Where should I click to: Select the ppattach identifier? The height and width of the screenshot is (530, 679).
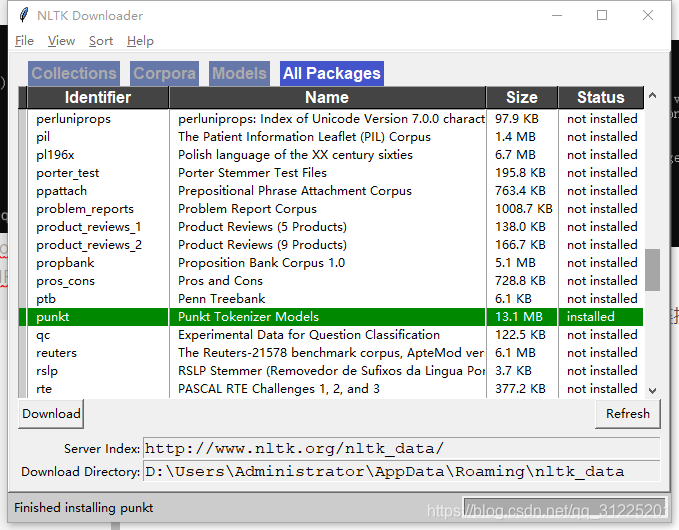pos(61,191)
